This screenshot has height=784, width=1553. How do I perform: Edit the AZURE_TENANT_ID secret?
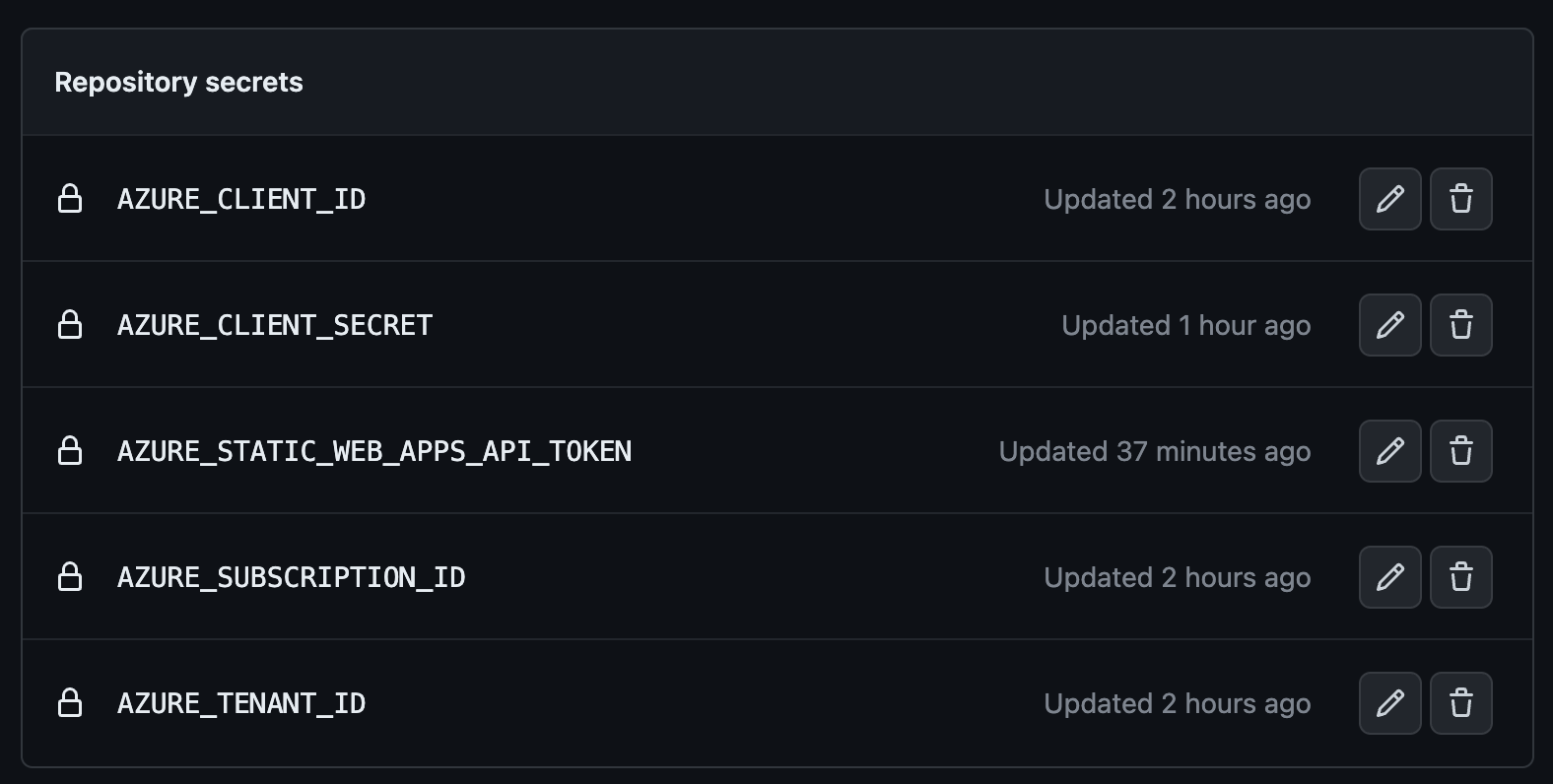[x=1389, y=703]
